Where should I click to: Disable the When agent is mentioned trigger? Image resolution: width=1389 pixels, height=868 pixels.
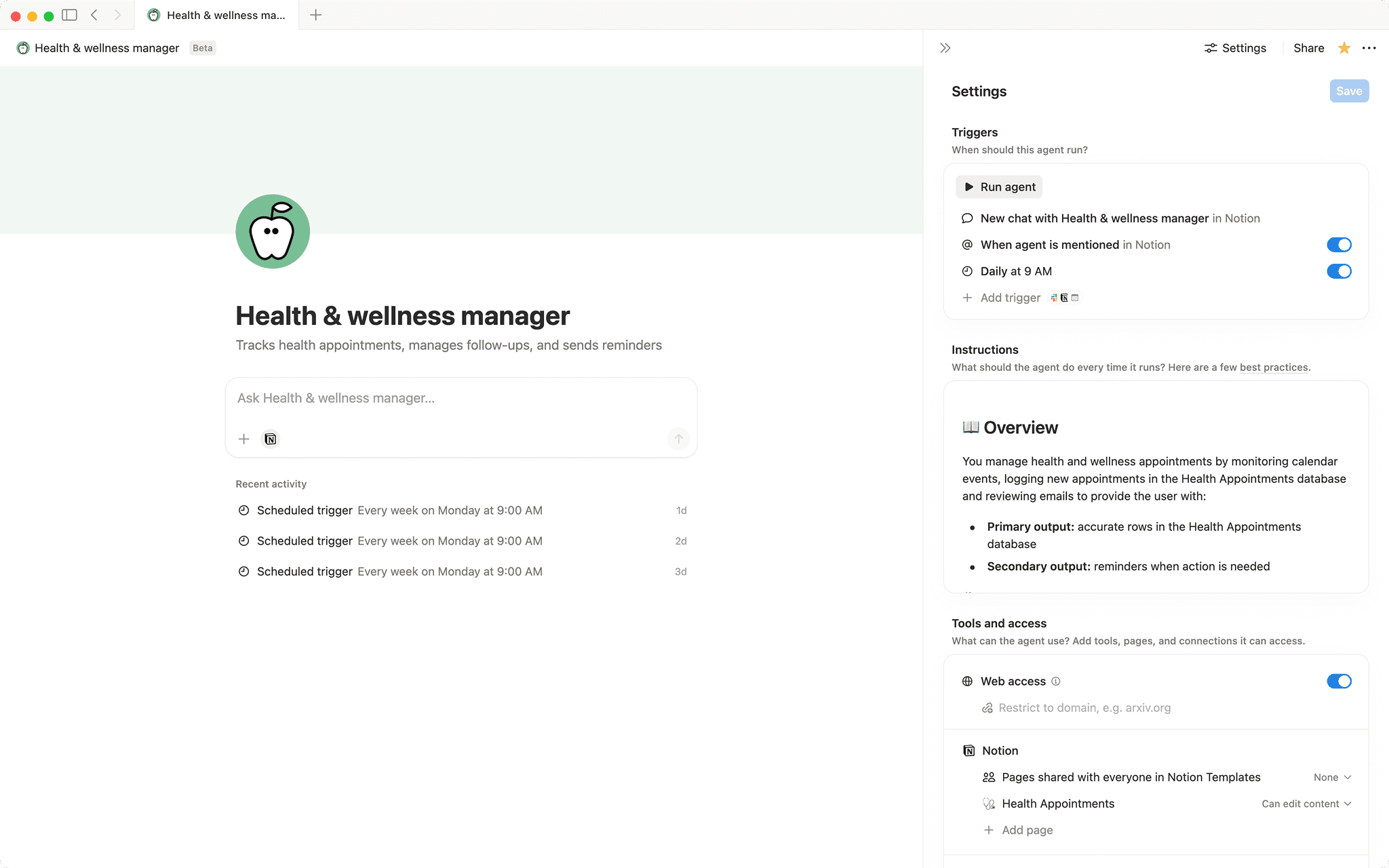(1339, 245)
